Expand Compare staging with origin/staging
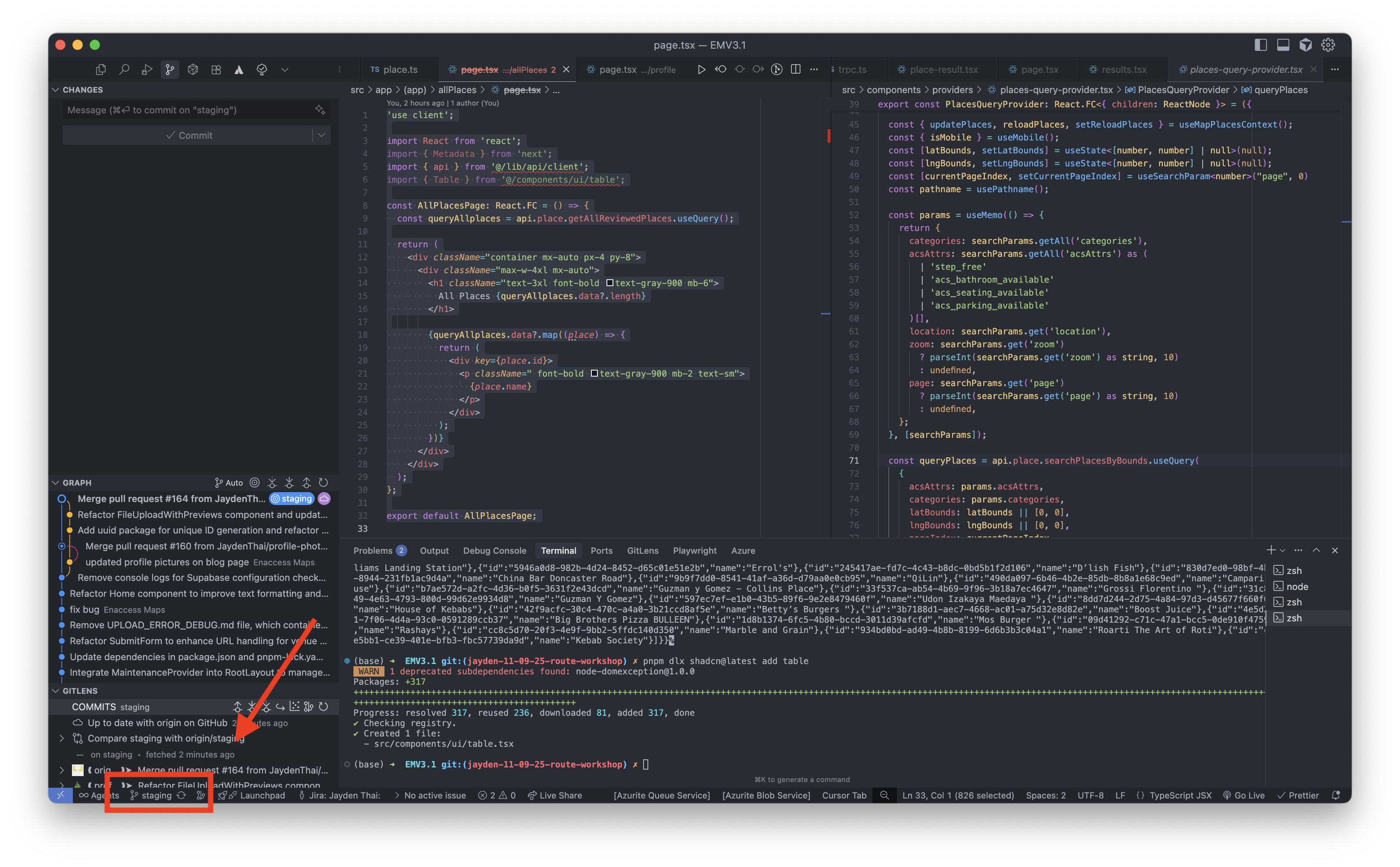 coord(62,739)
